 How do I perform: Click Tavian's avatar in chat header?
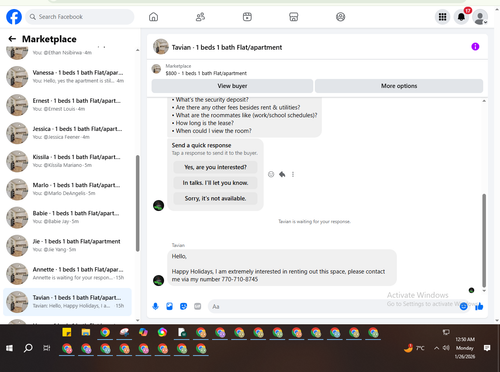(161, 47)
